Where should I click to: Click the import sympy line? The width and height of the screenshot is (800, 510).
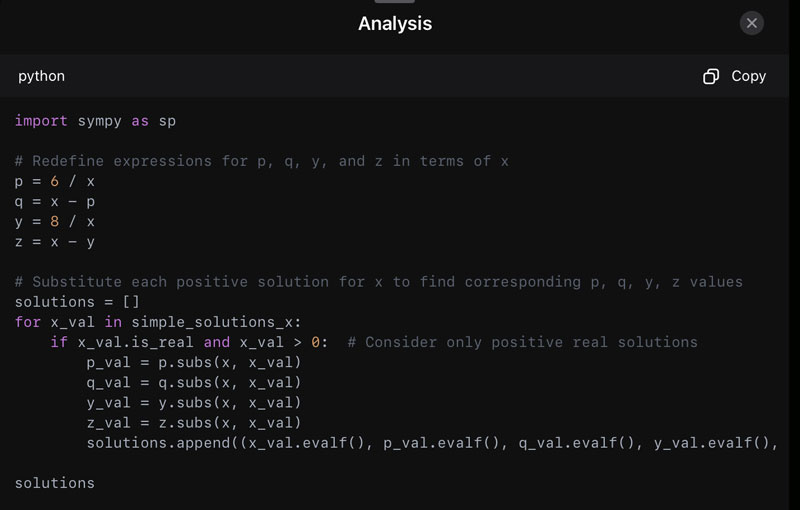pyautogui.click(x=95, y=121)
